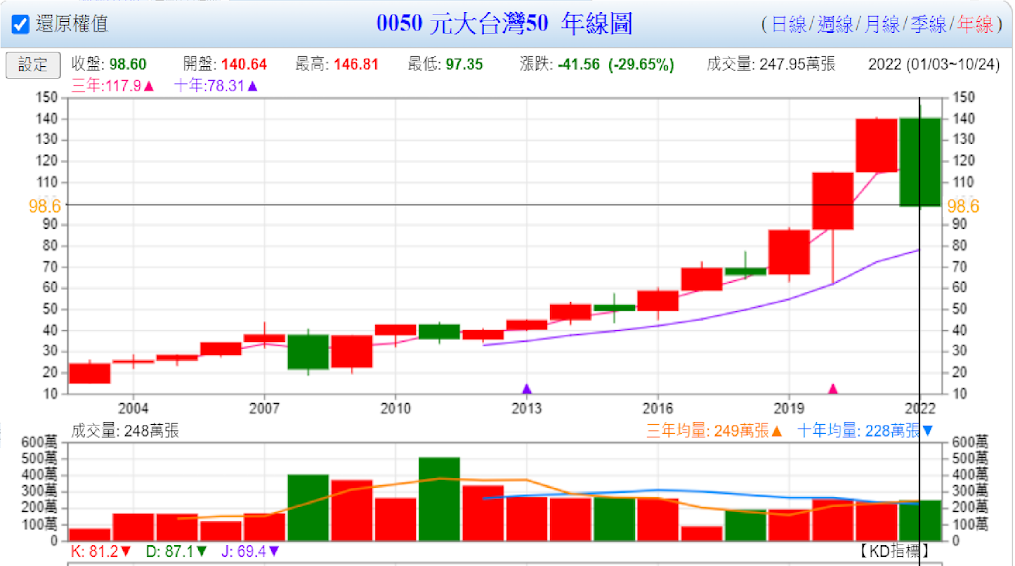Switch to 季線 quarterly chart

928,25
